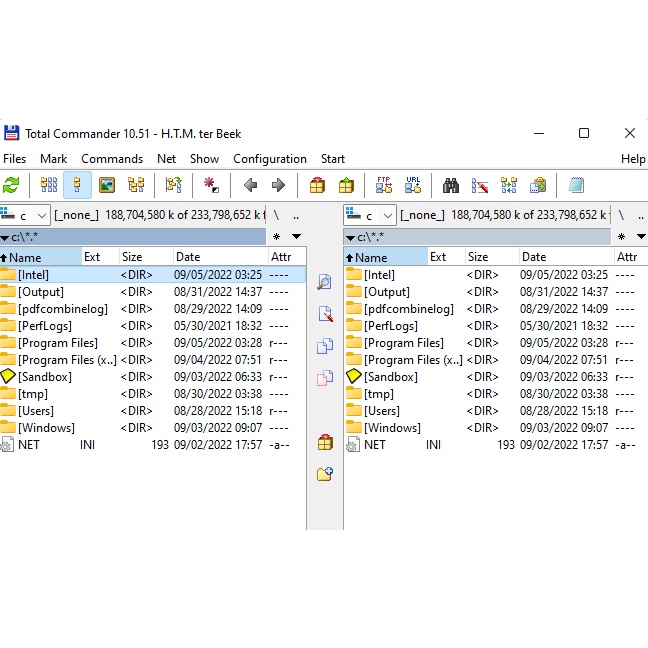Switch to thumbnail view mode

pos(107,185)
